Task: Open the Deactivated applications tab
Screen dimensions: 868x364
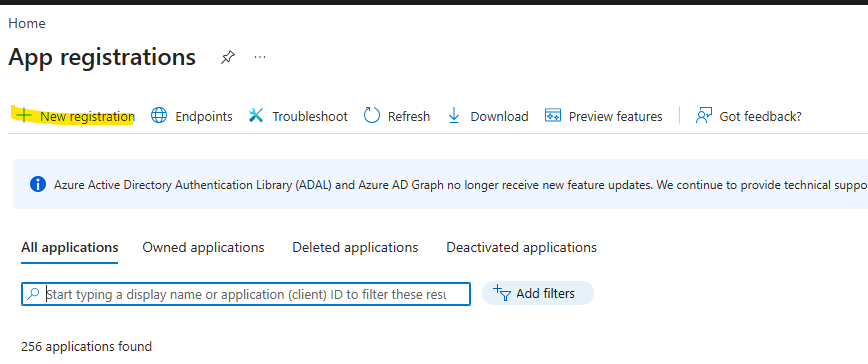Action: 521,247
